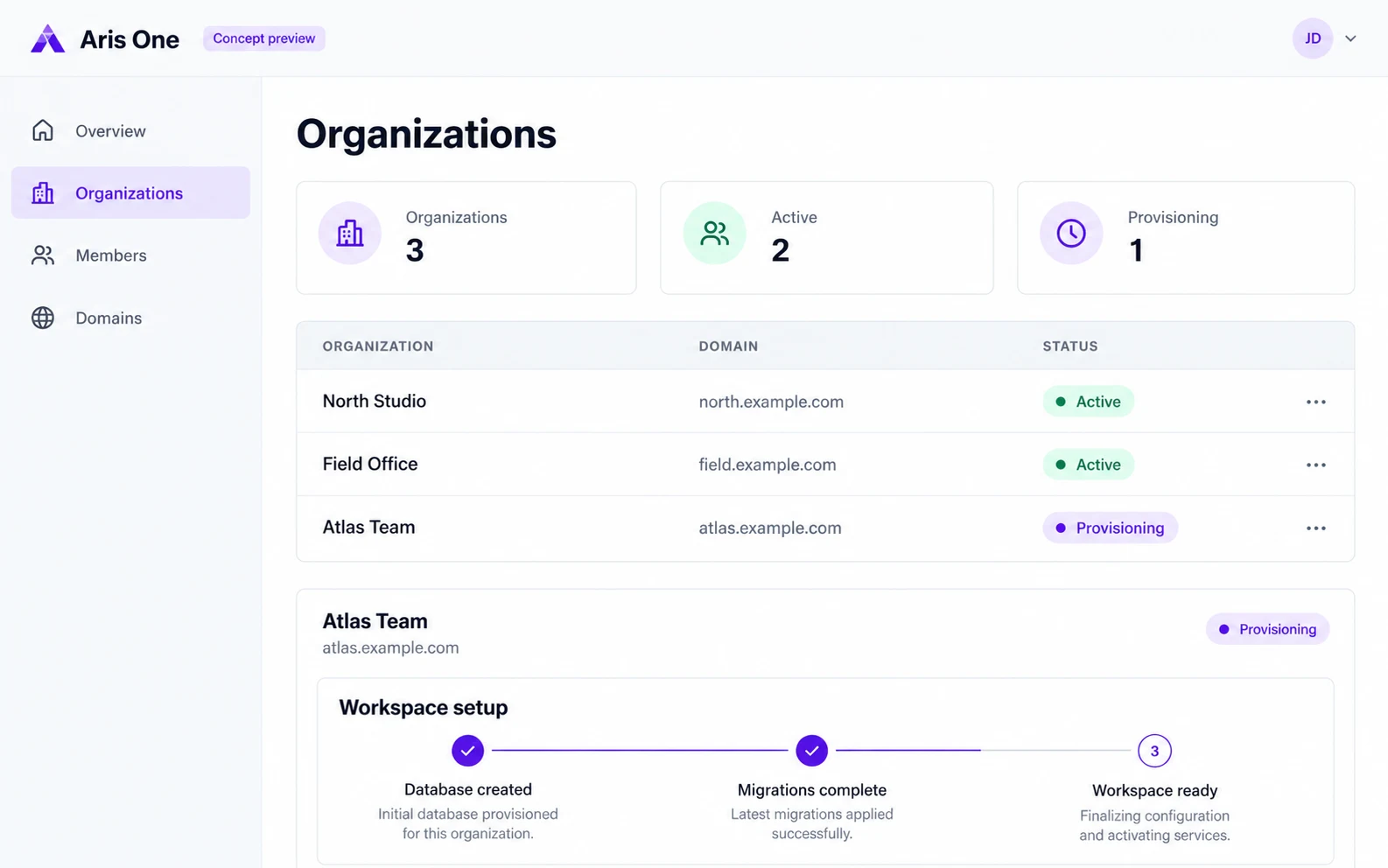Click the Concept preview badge

click(264, 38)
